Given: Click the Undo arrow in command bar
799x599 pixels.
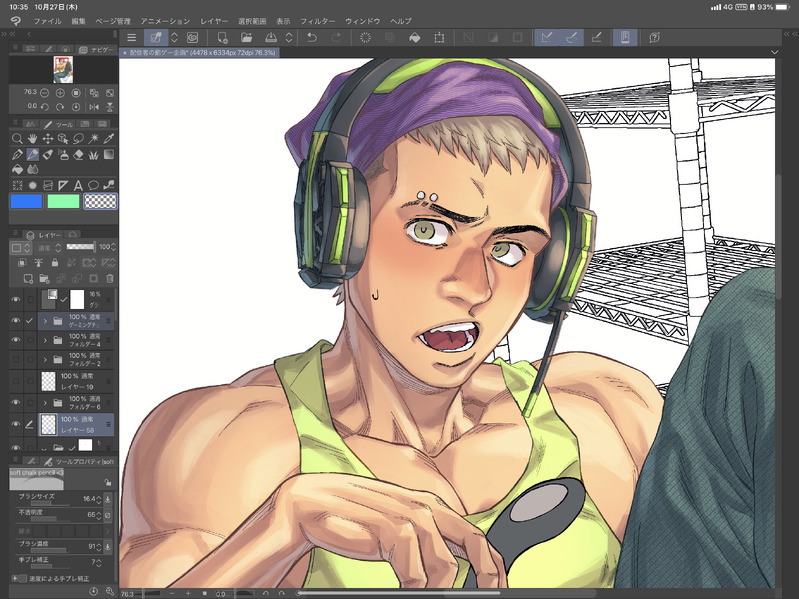Looking at the screenshot, I should (312, 37).
